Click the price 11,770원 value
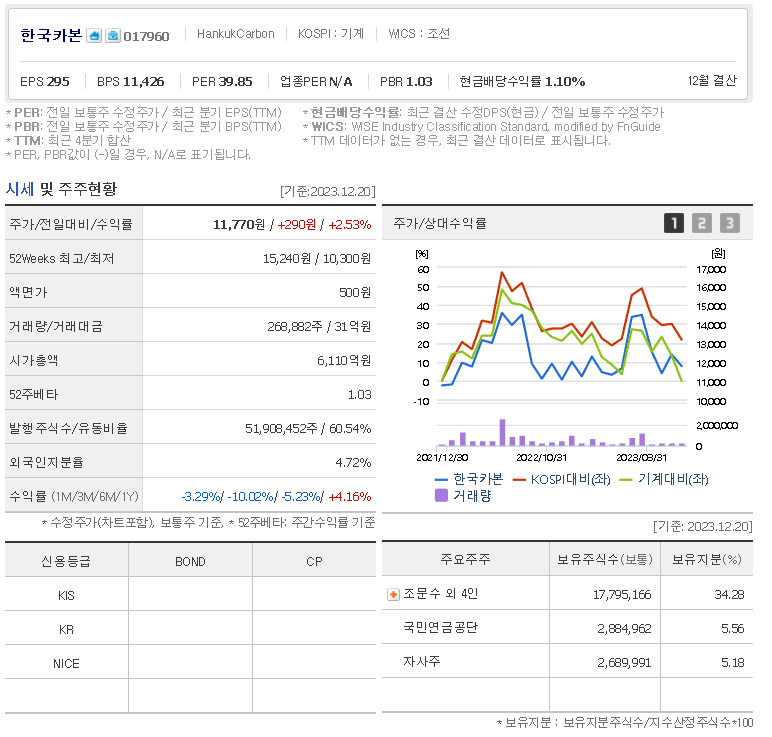772x737 pixels. pyautogui.click(x=239, y=225)
